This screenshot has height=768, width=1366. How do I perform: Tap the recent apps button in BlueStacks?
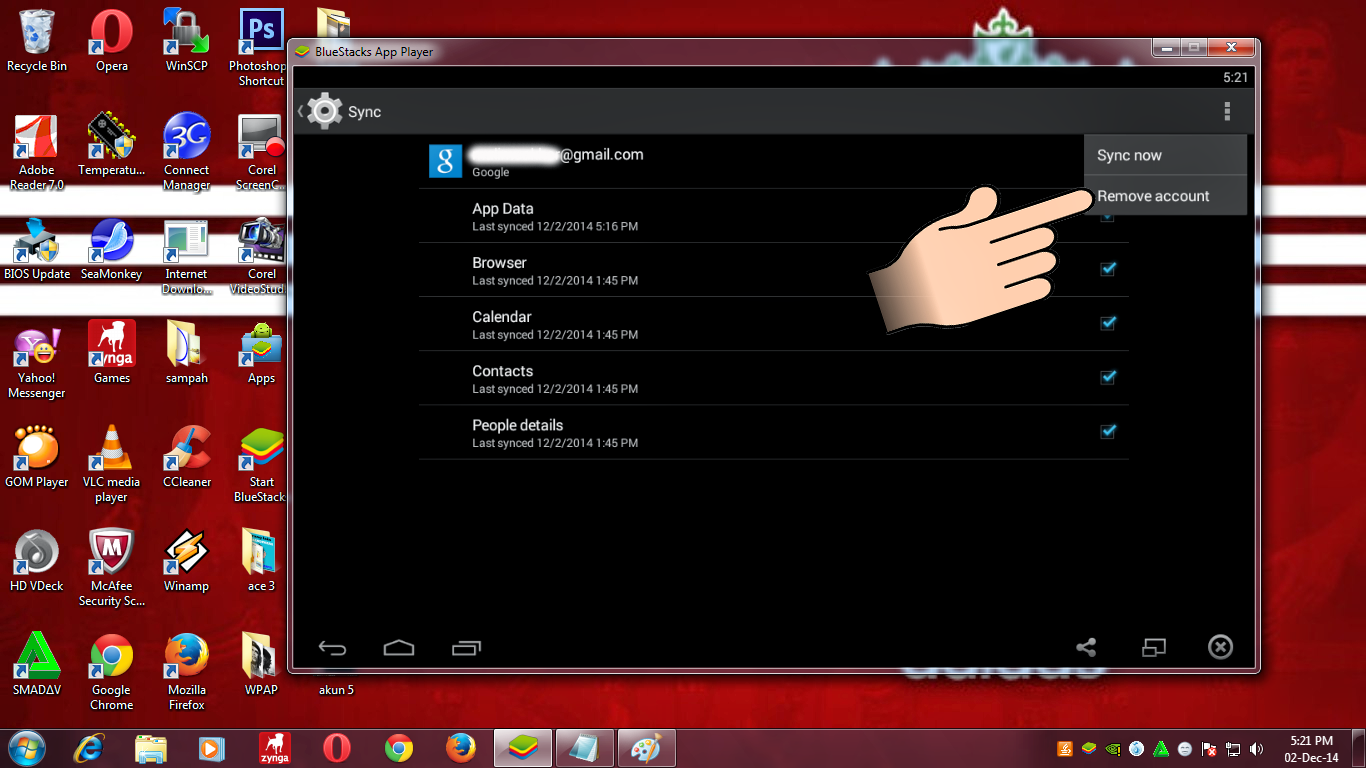coord(466,648)
